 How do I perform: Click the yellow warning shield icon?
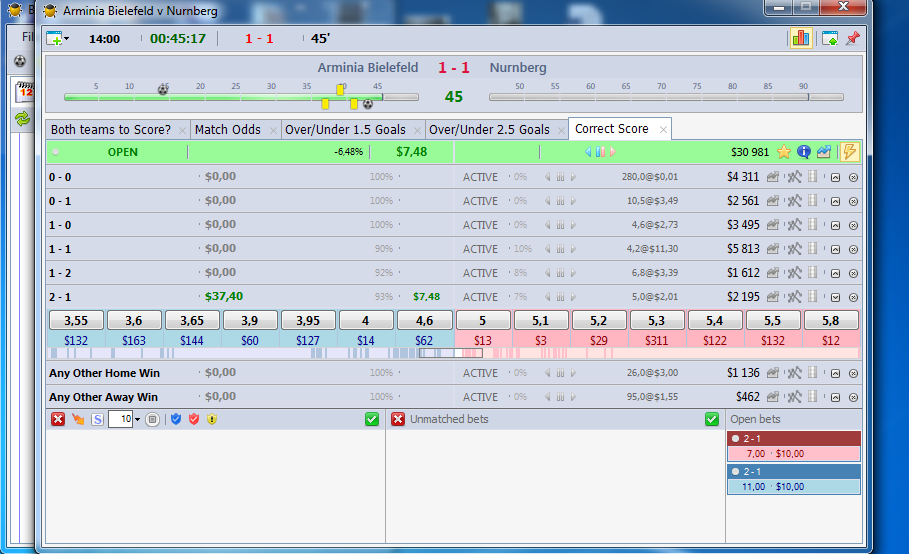(212, 419)
